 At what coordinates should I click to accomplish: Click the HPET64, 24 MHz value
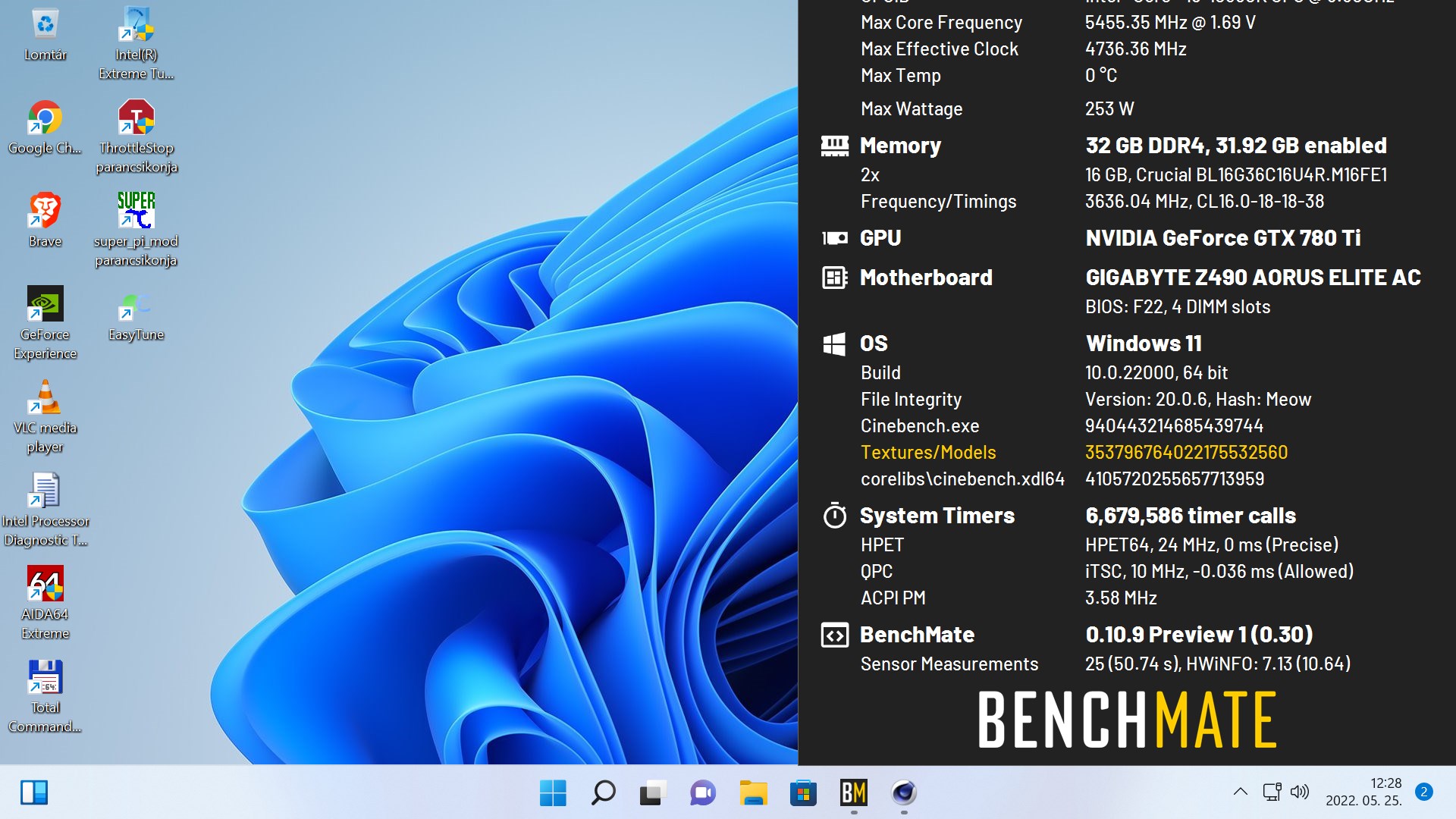1212,545
